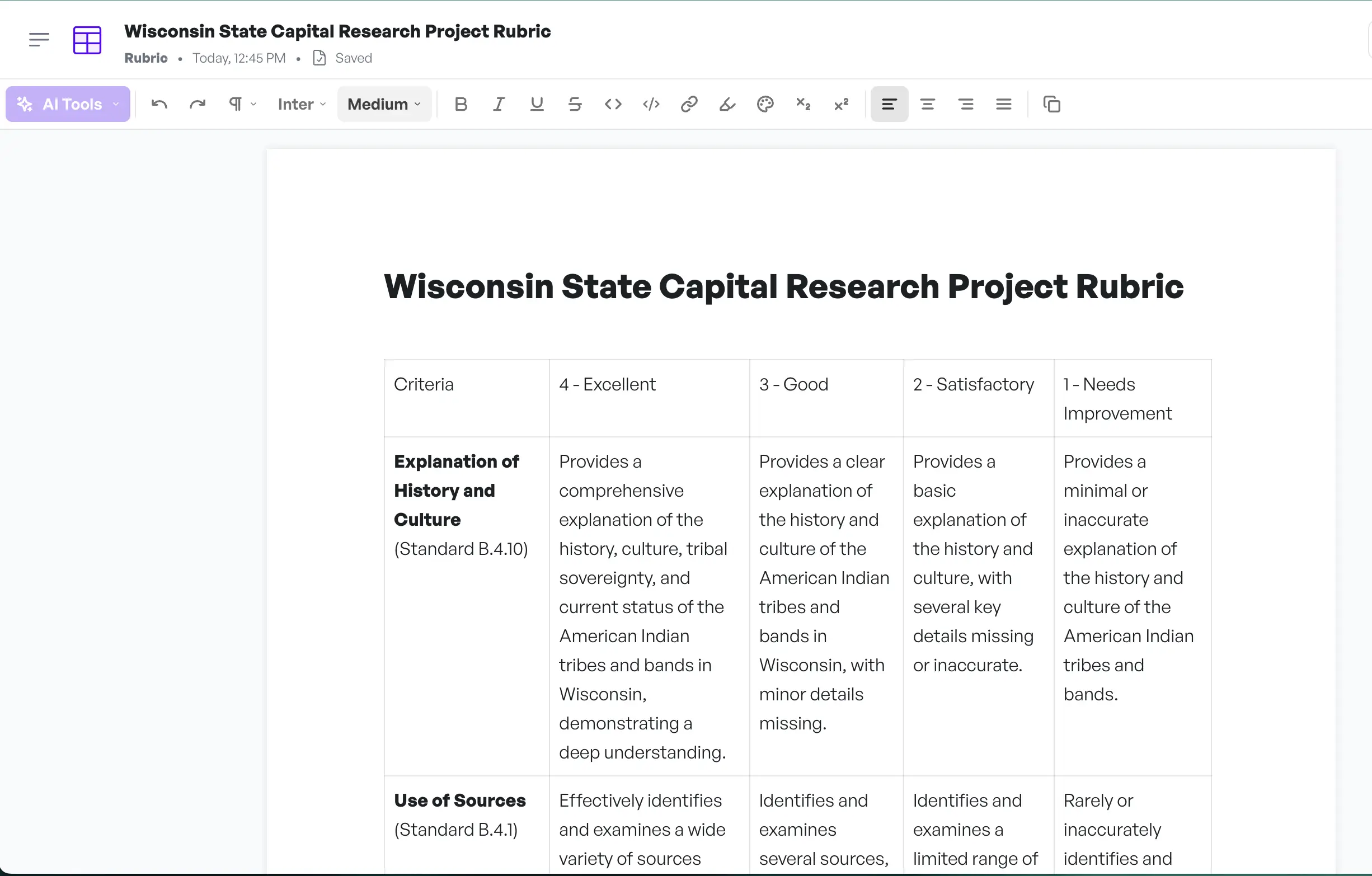Viewport: 1372px width, 876px height.
Task: Toggle inline code formatting
Action: point(613,104)
